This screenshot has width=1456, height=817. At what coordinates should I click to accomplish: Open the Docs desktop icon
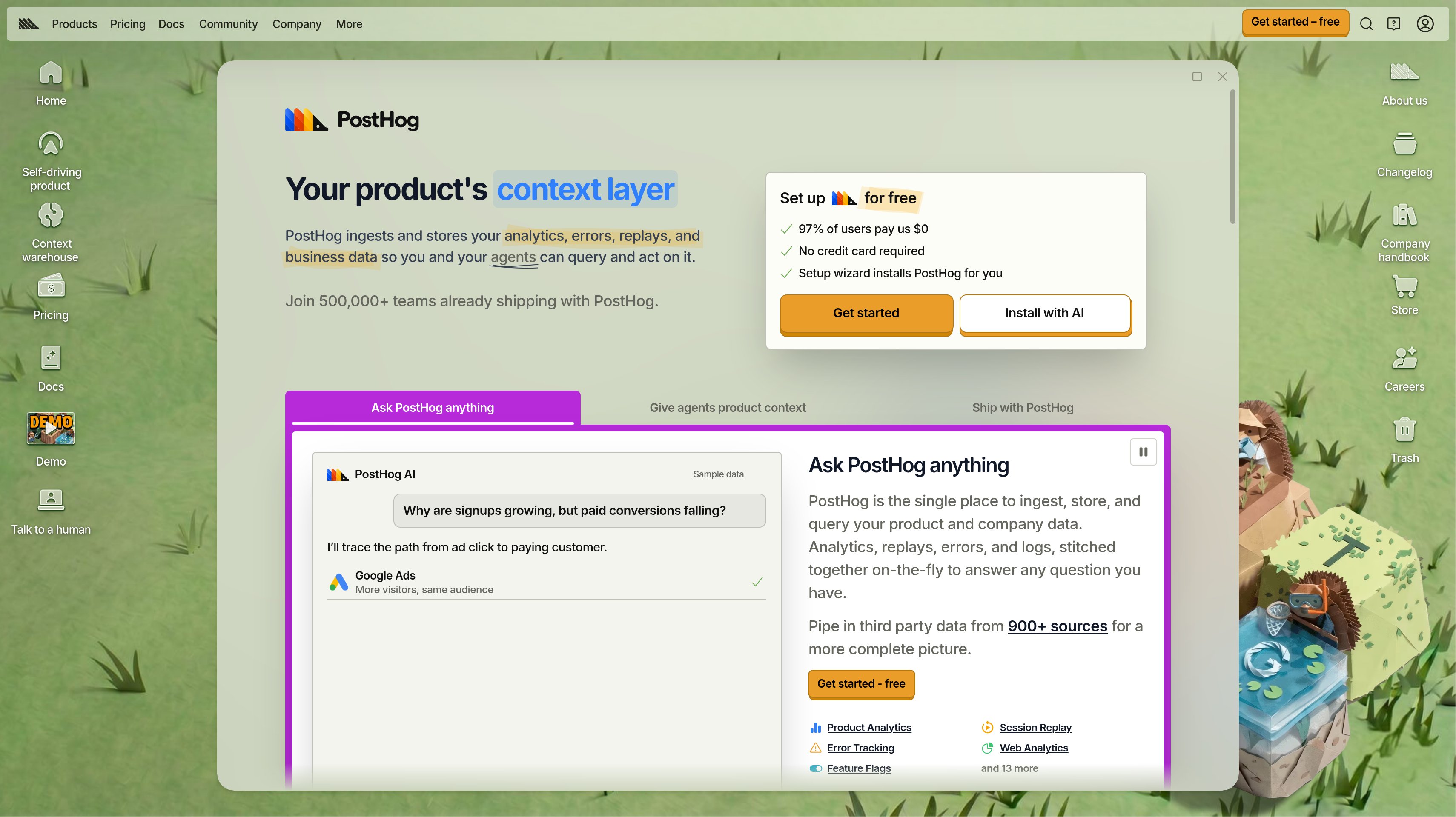[51, 369]
